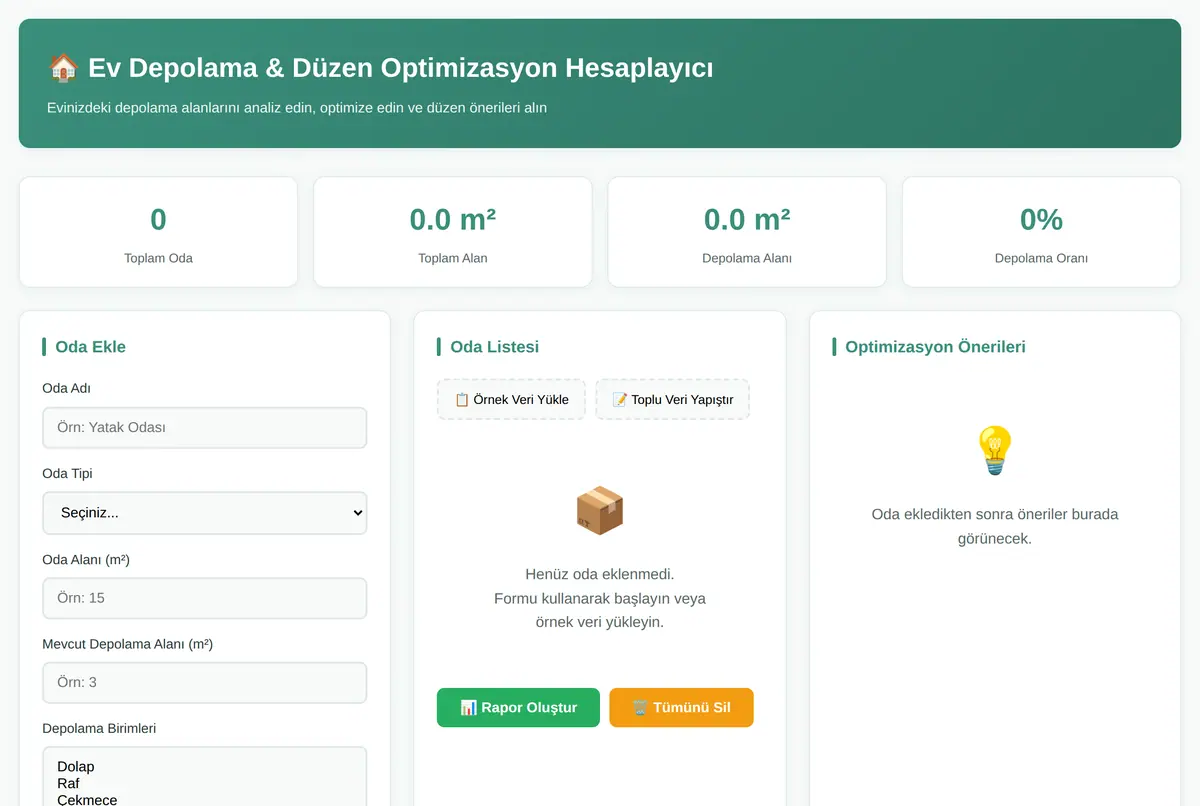This screenshot has height=806, width=1200.
Task: Click the house icon in the header
Action: pos(63,68)
